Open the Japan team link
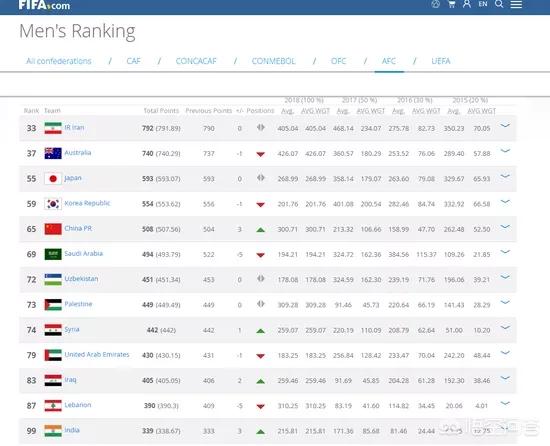This screenshot has height=446, width=550. (73, 178)
